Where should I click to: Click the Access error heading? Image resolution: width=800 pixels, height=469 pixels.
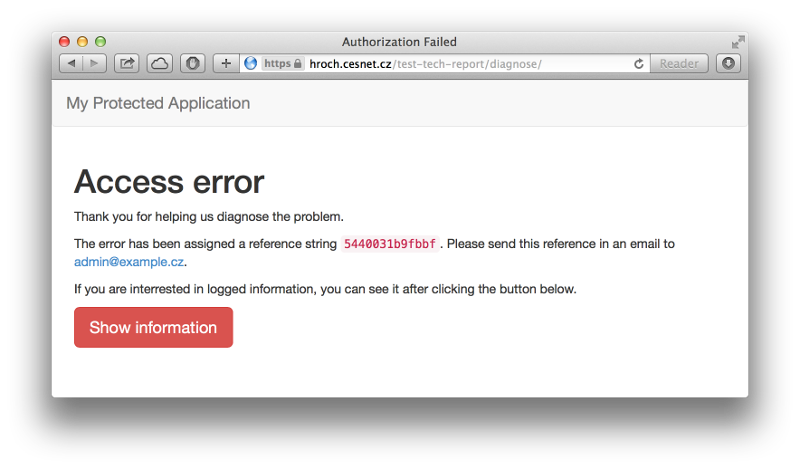(x=169, y=182)
